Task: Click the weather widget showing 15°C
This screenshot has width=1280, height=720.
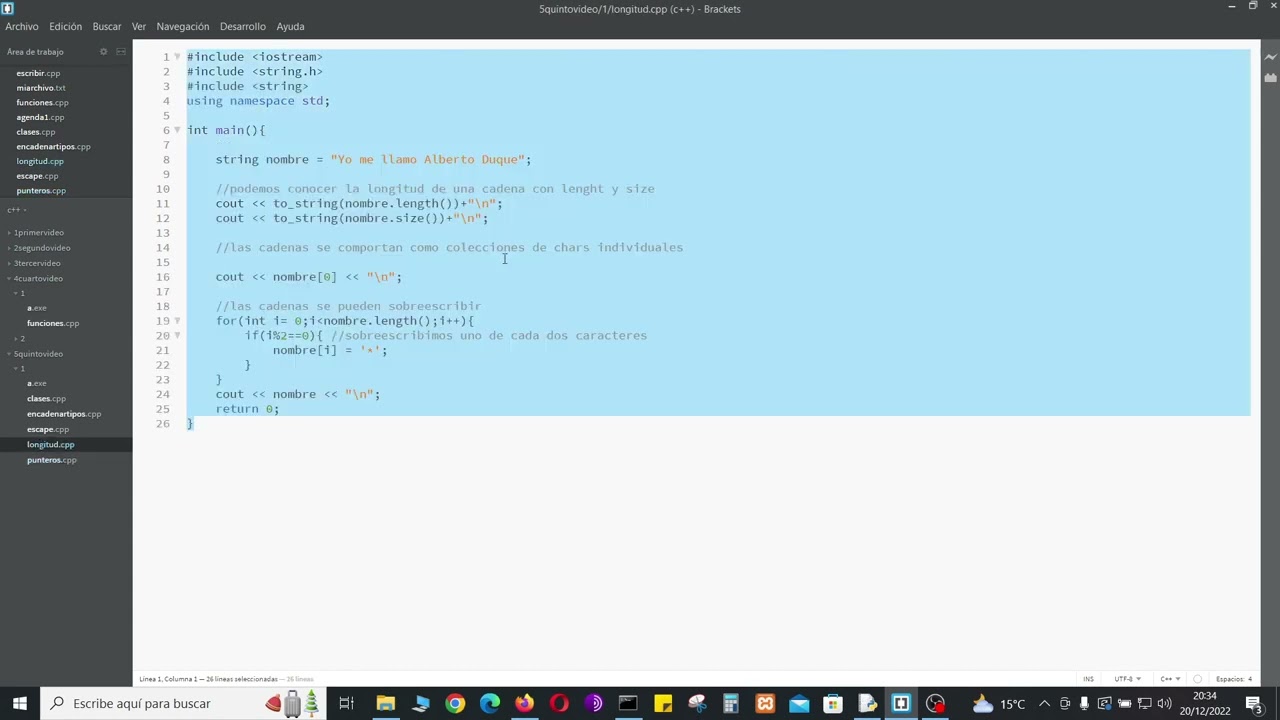Action: point(998,703)
